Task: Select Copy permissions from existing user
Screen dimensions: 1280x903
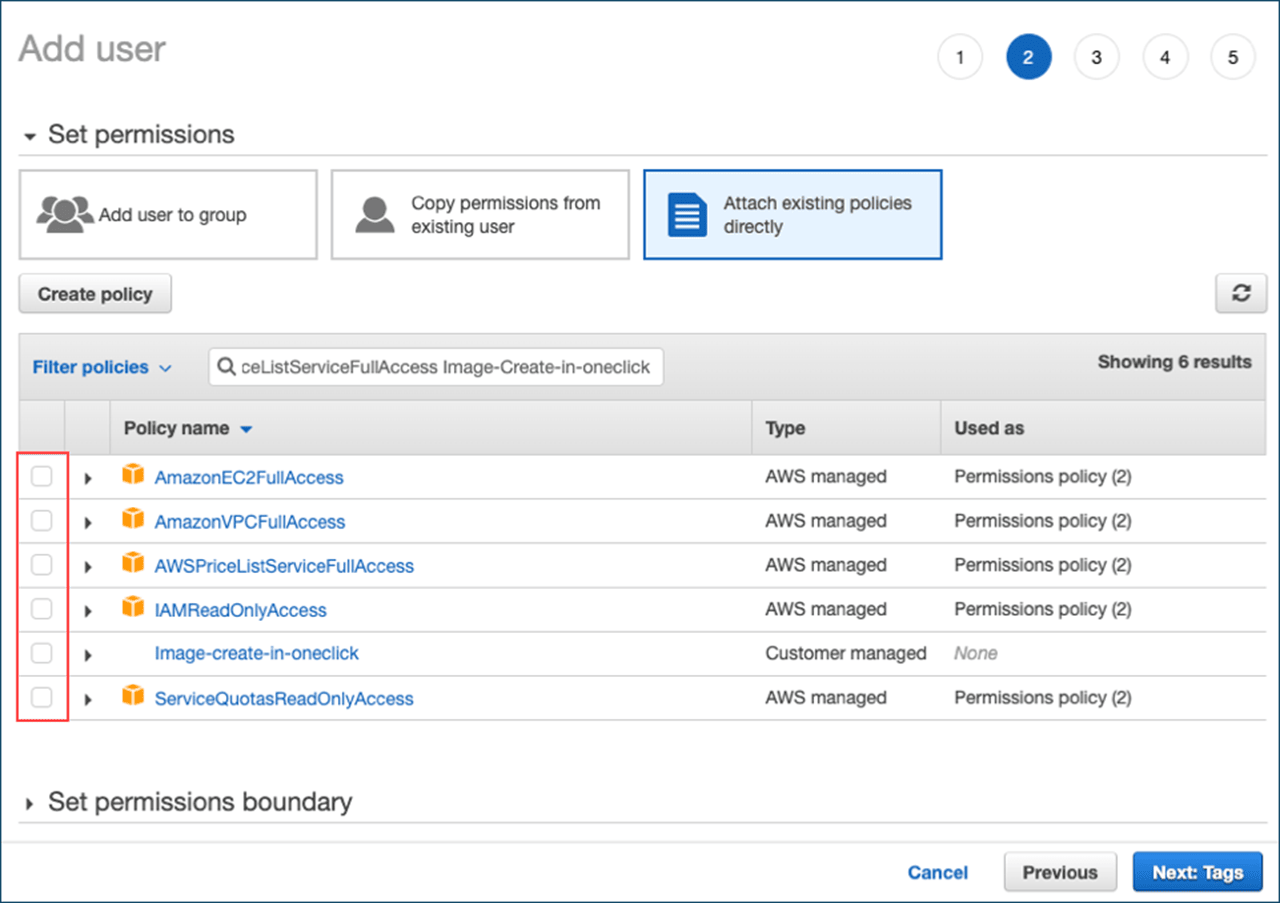Action: tap(480, 215)
